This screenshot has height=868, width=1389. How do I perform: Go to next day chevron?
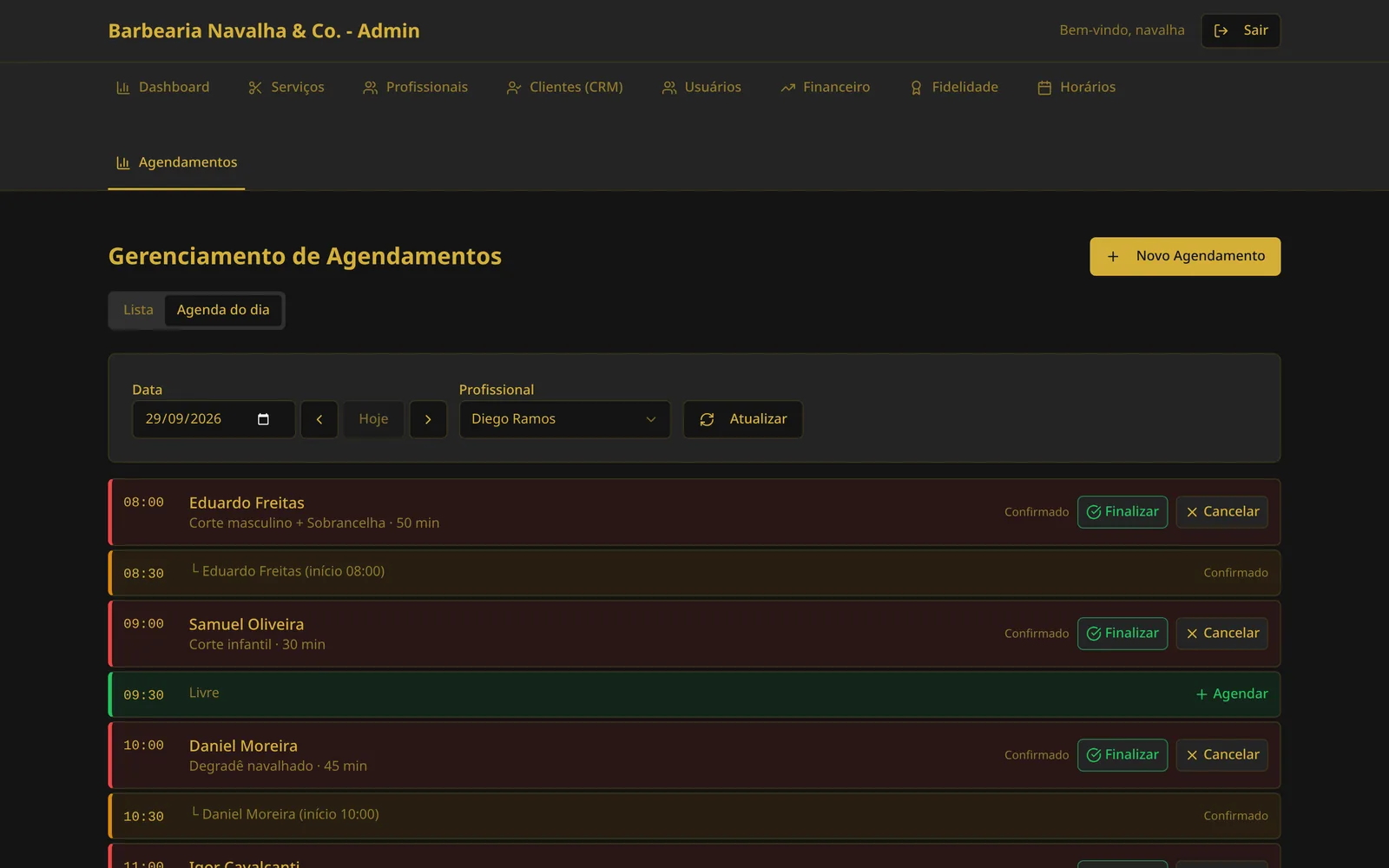tap(428, 419)
